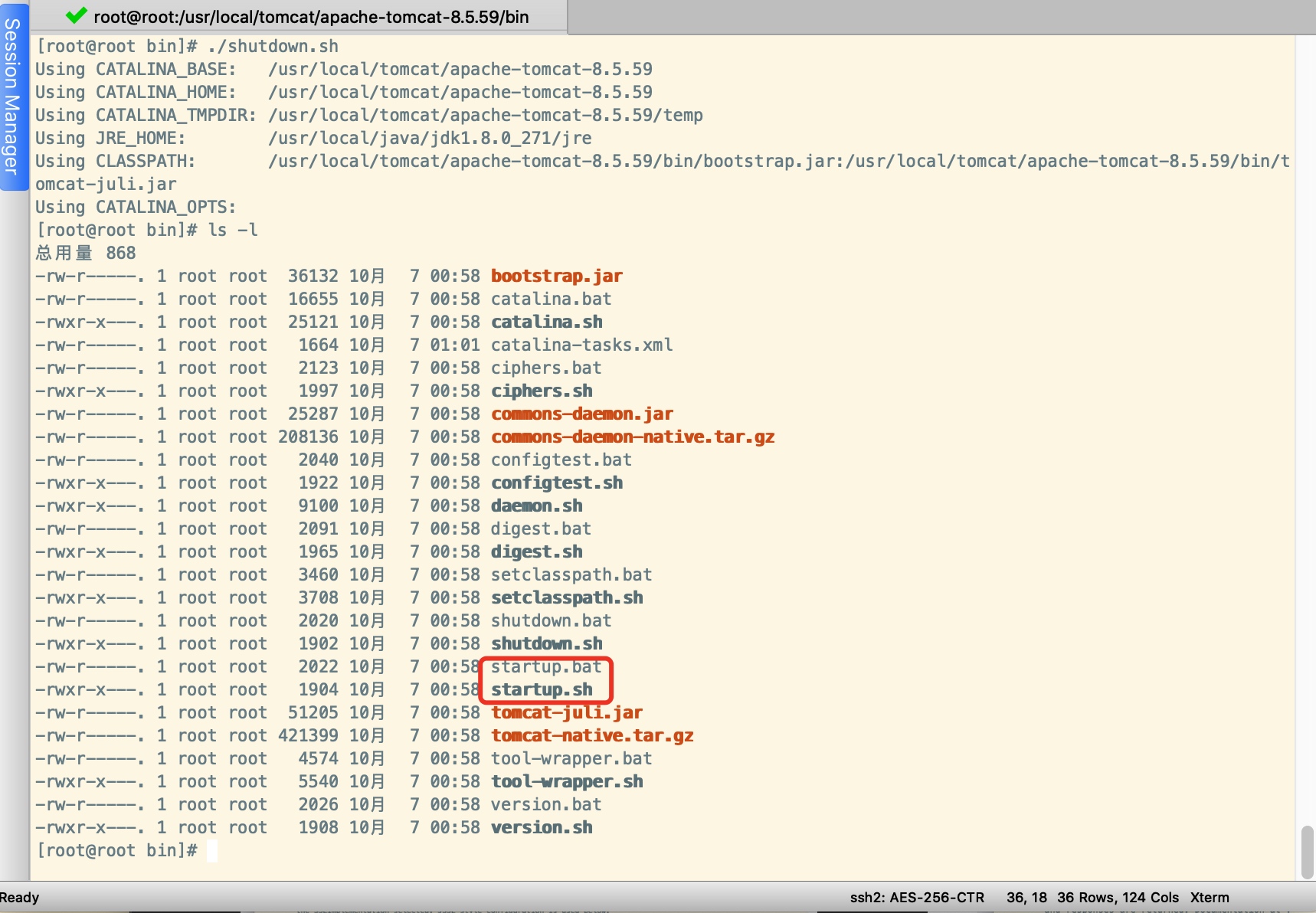The image size is (1316, 913).
Task: Click the vertical scrollbar thumb of the terminal
Action: tap(1307, 852)
